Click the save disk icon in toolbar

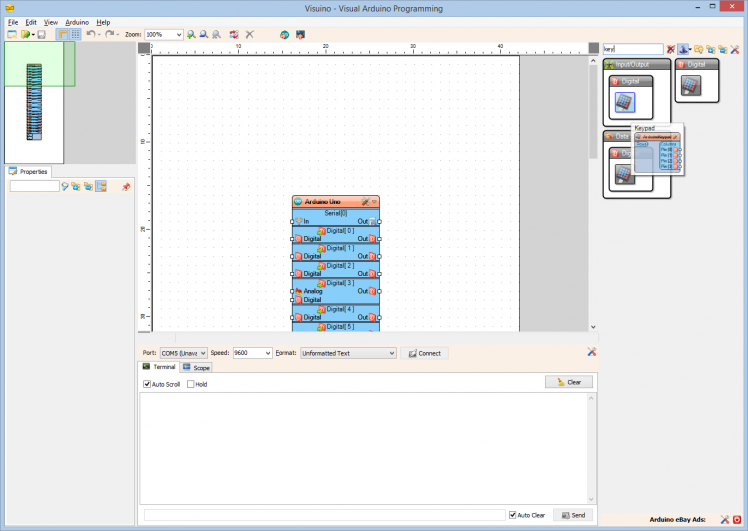pos(41,34)
